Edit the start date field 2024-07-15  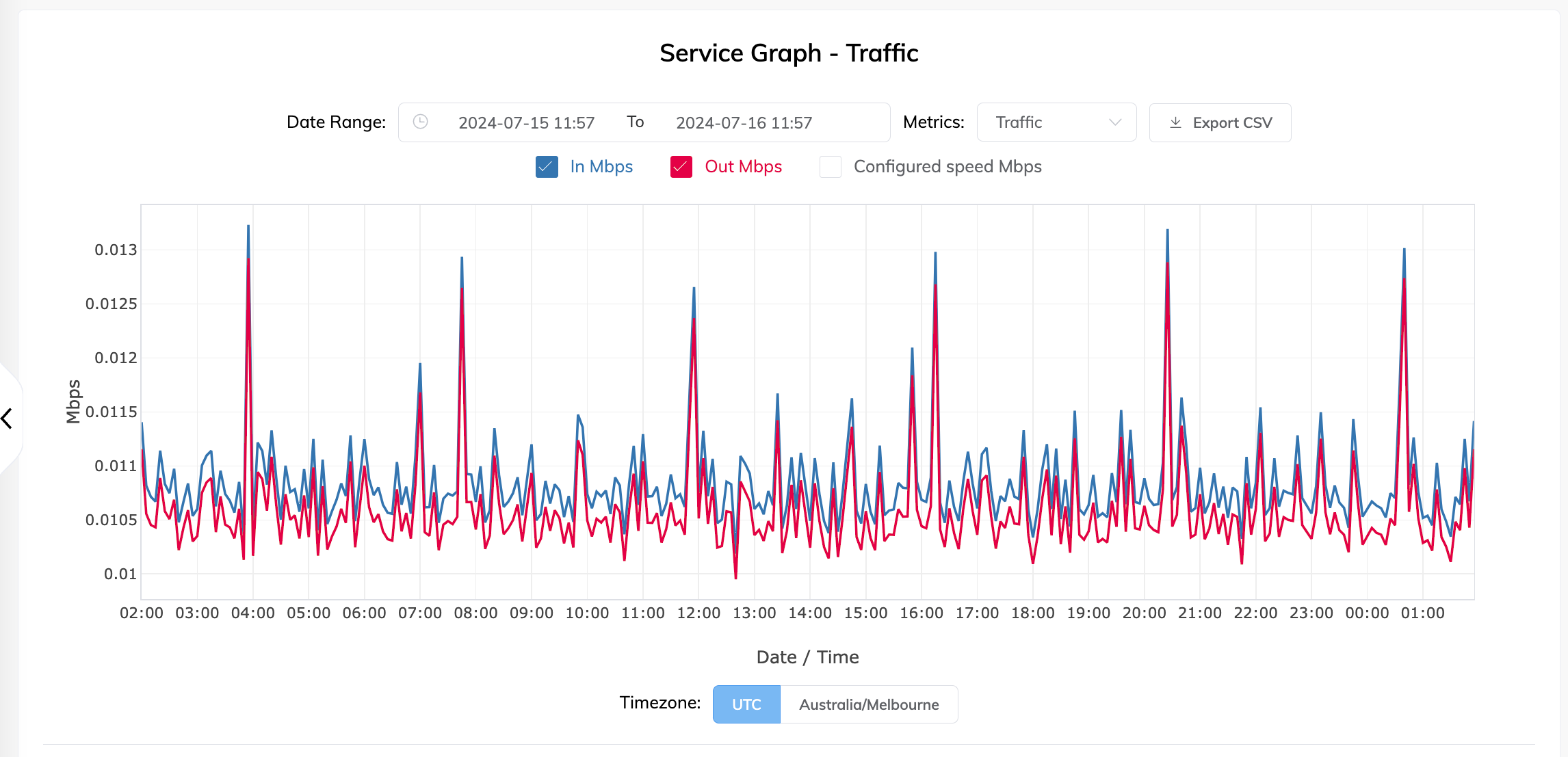pyautogui.click(x=527, y=122)
